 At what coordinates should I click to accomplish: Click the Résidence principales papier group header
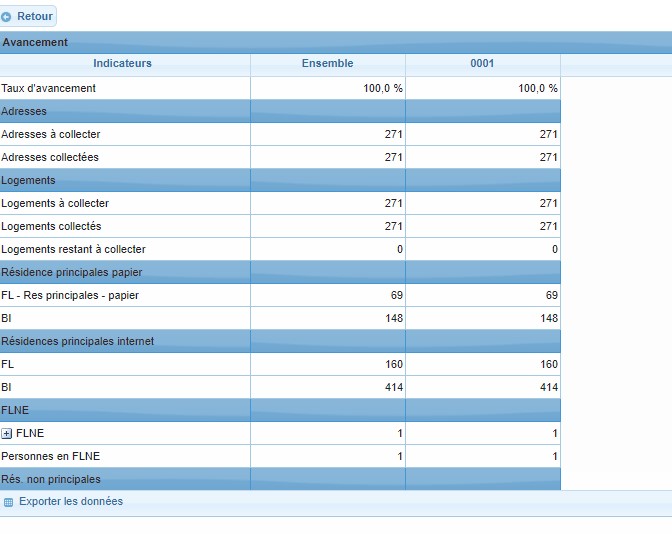click(x=71, y=273)
